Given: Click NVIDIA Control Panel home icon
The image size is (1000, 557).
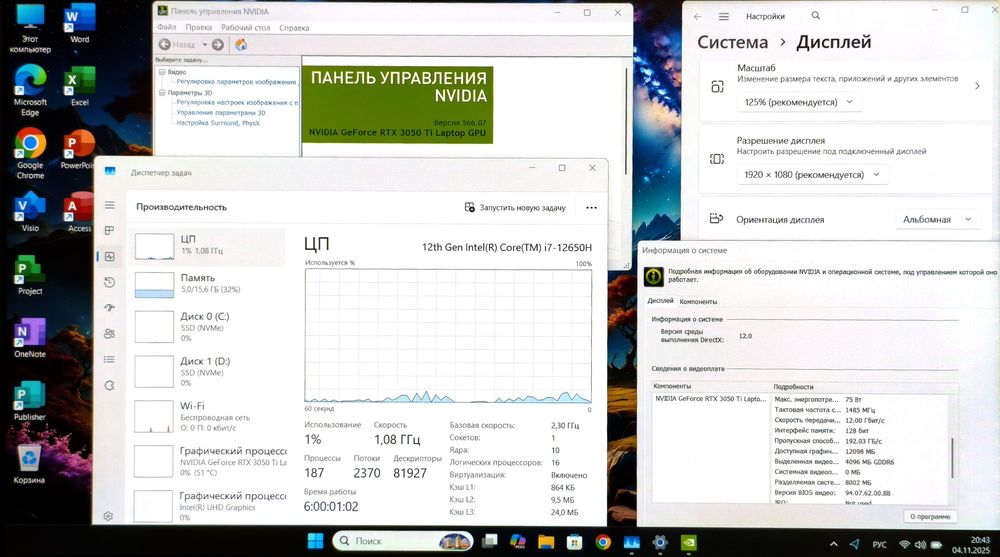Looking at the screenshot, I should 241,45.
